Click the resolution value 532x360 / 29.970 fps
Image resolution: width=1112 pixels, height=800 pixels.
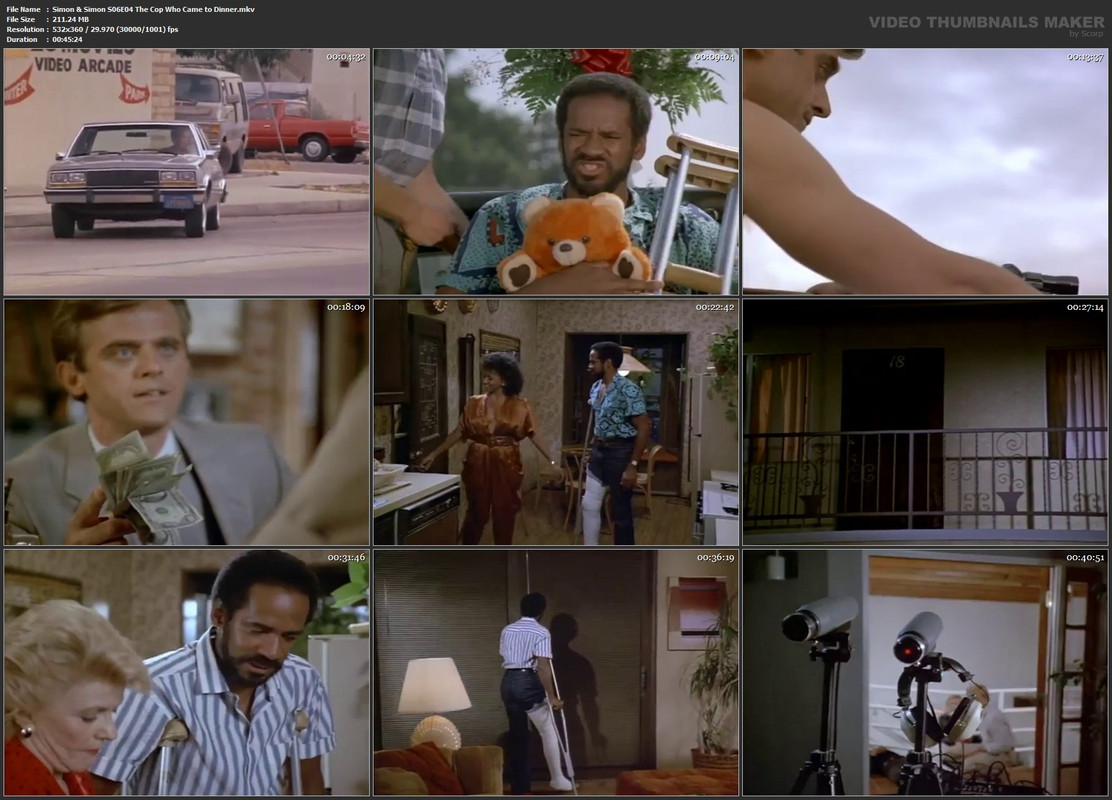pyautogui.click(x=115, y=29)
